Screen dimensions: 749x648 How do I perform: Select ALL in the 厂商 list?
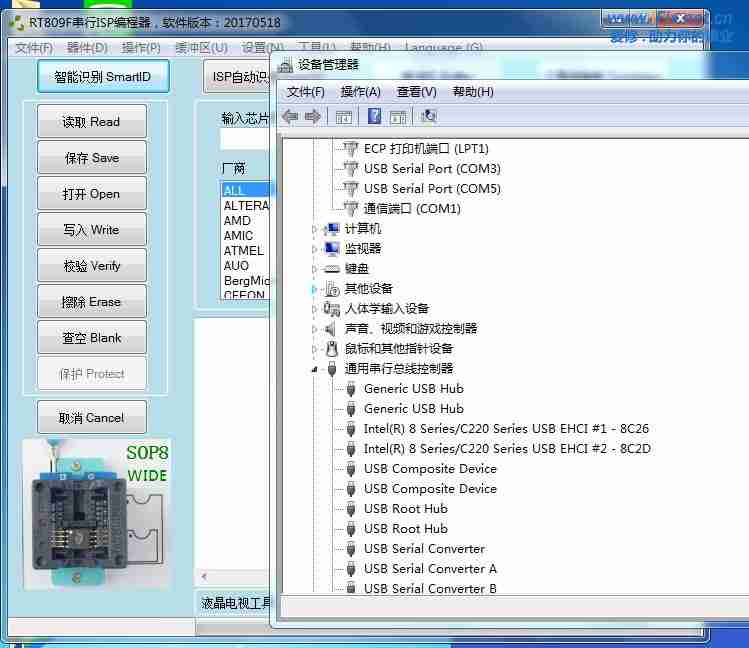[246, 190]
